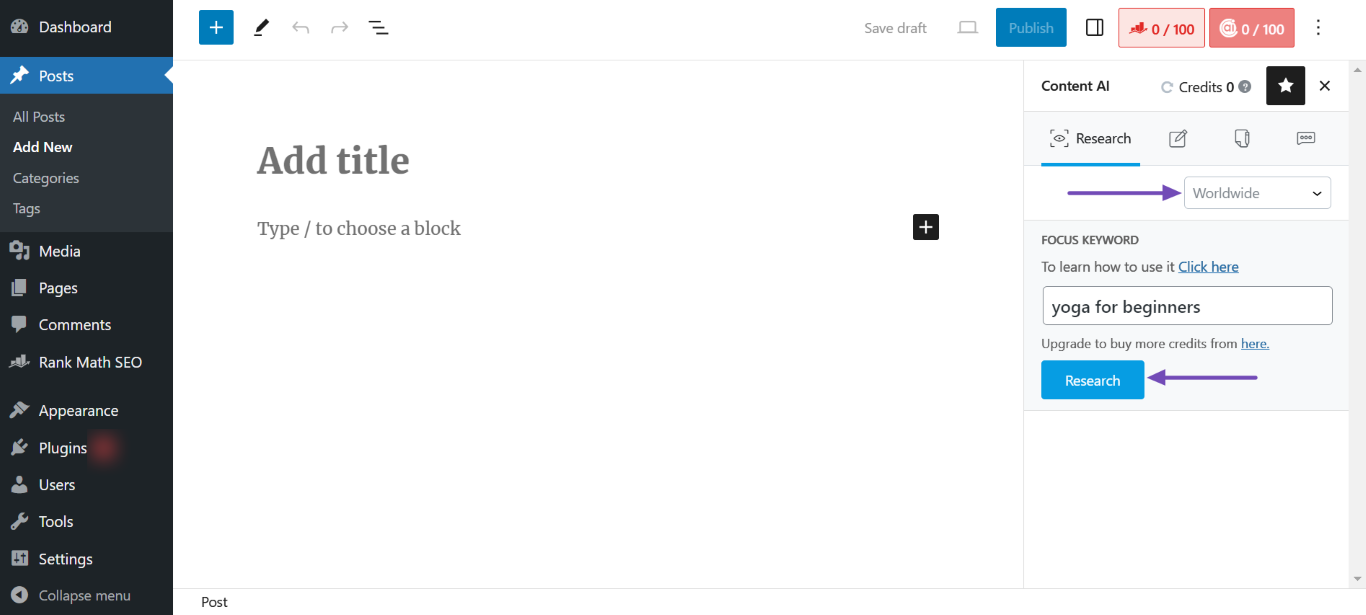This screenshot has width=1366, height=615.
Task: Toggle the Settings sidebar panel icon
Action: point(1094,28)
